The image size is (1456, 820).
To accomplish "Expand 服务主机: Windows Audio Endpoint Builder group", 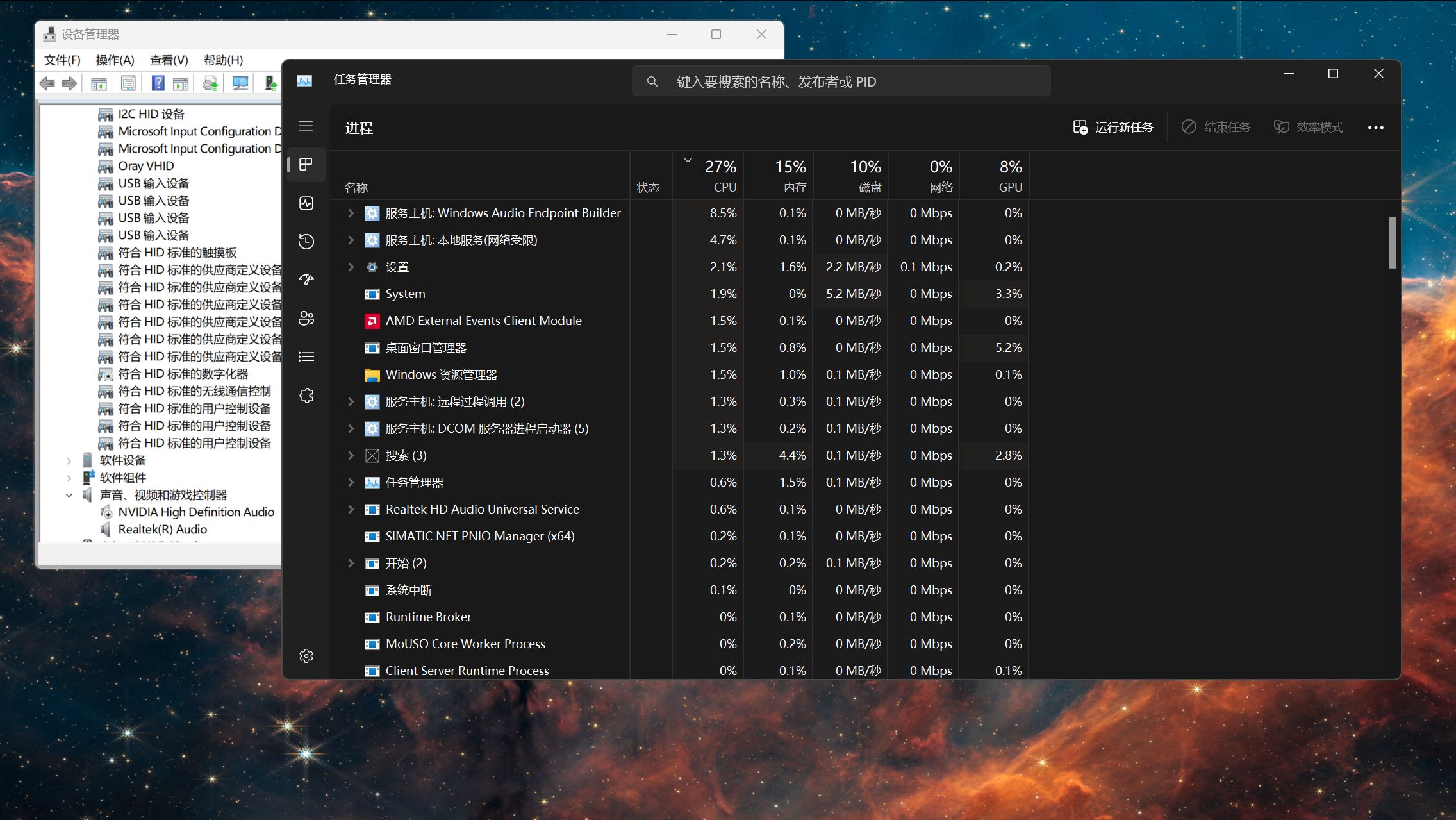I will (x=351, y=213).
